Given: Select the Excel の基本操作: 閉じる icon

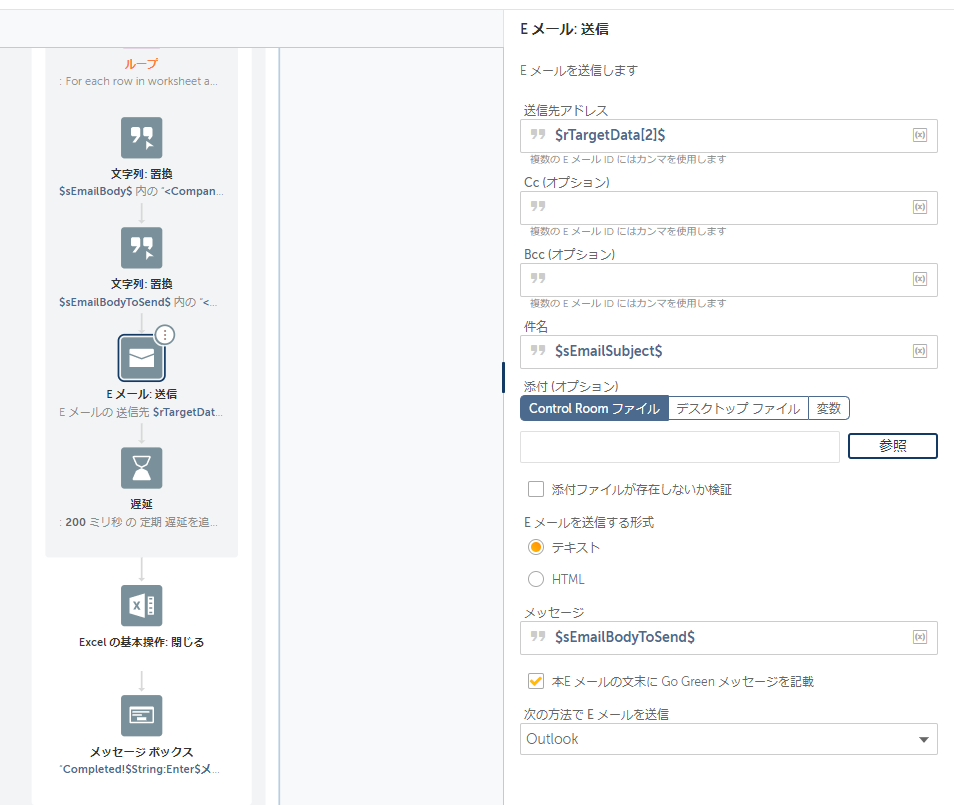Looking at the screenshot, I should [x=141, y=605].
